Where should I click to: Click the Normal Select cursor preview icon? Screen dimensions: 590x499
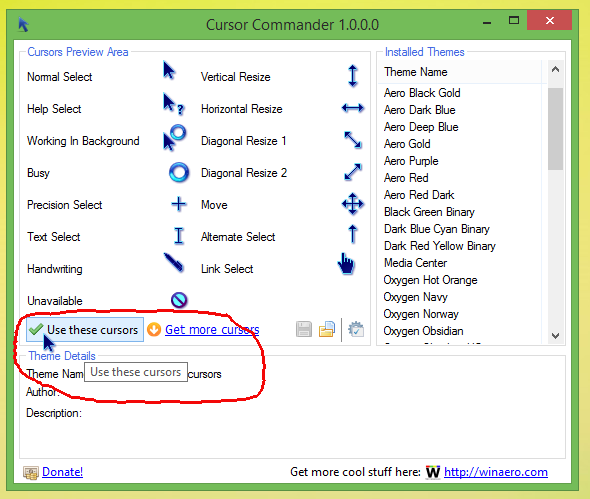(169, 70)
